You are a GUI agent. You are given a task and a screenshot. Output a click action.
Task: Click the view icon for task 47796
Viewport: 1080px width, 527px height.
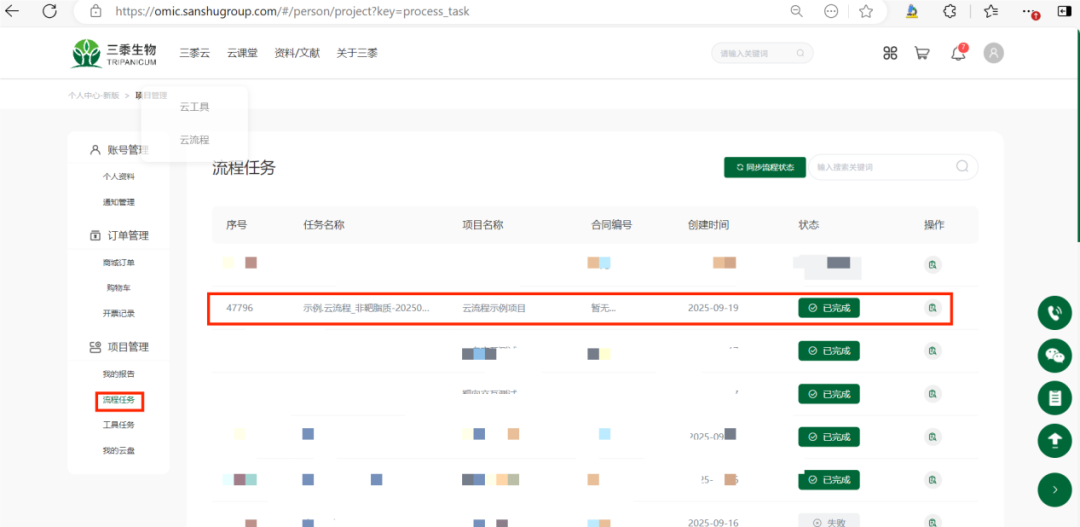[x=932, y=308]
